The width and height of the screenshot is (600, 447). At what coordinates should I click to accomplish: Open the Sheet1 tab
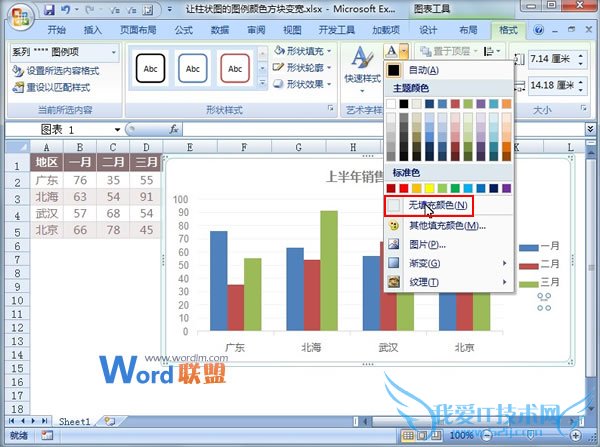coord(74,421)
